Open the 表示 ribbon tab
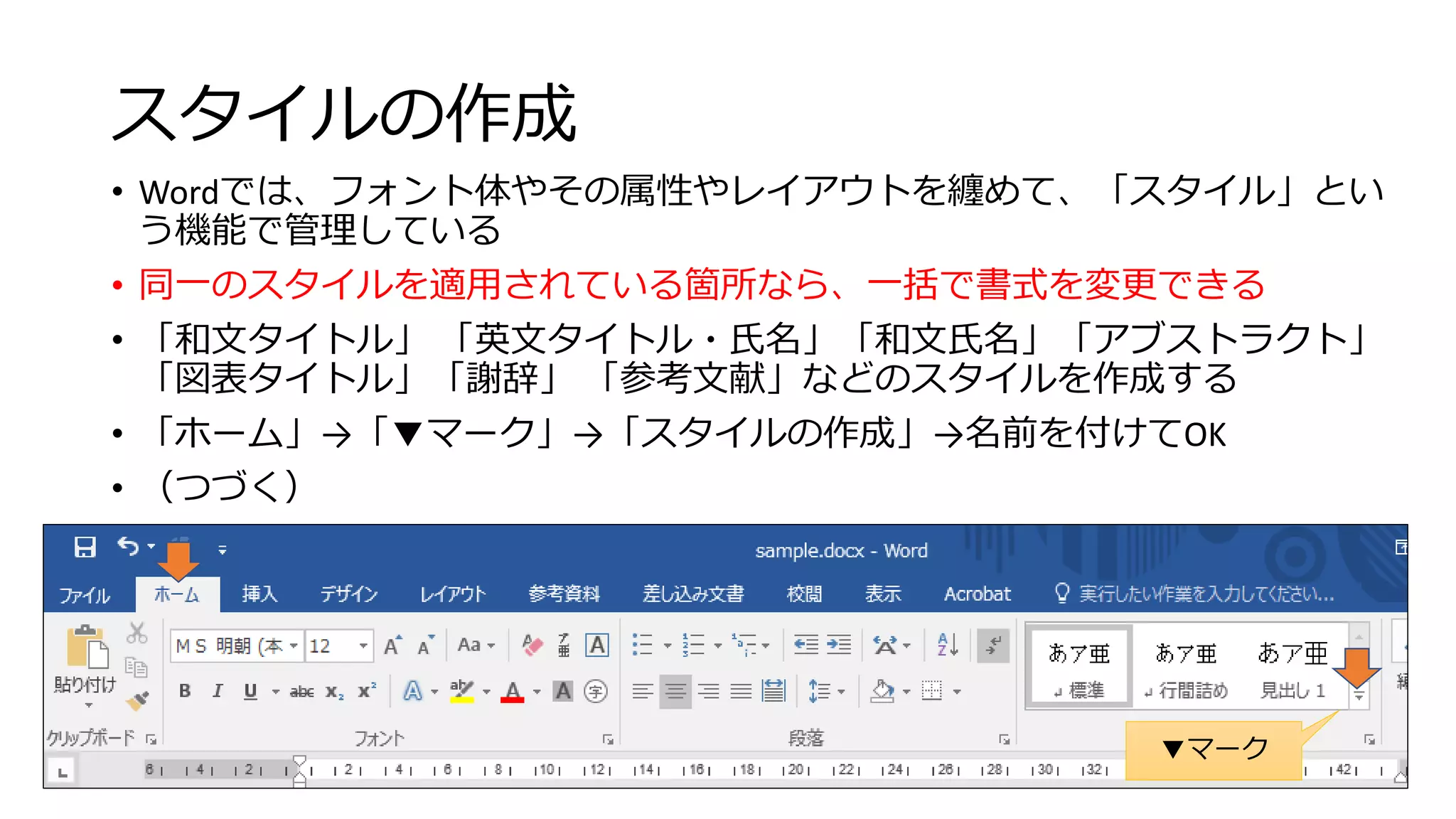 883,594
